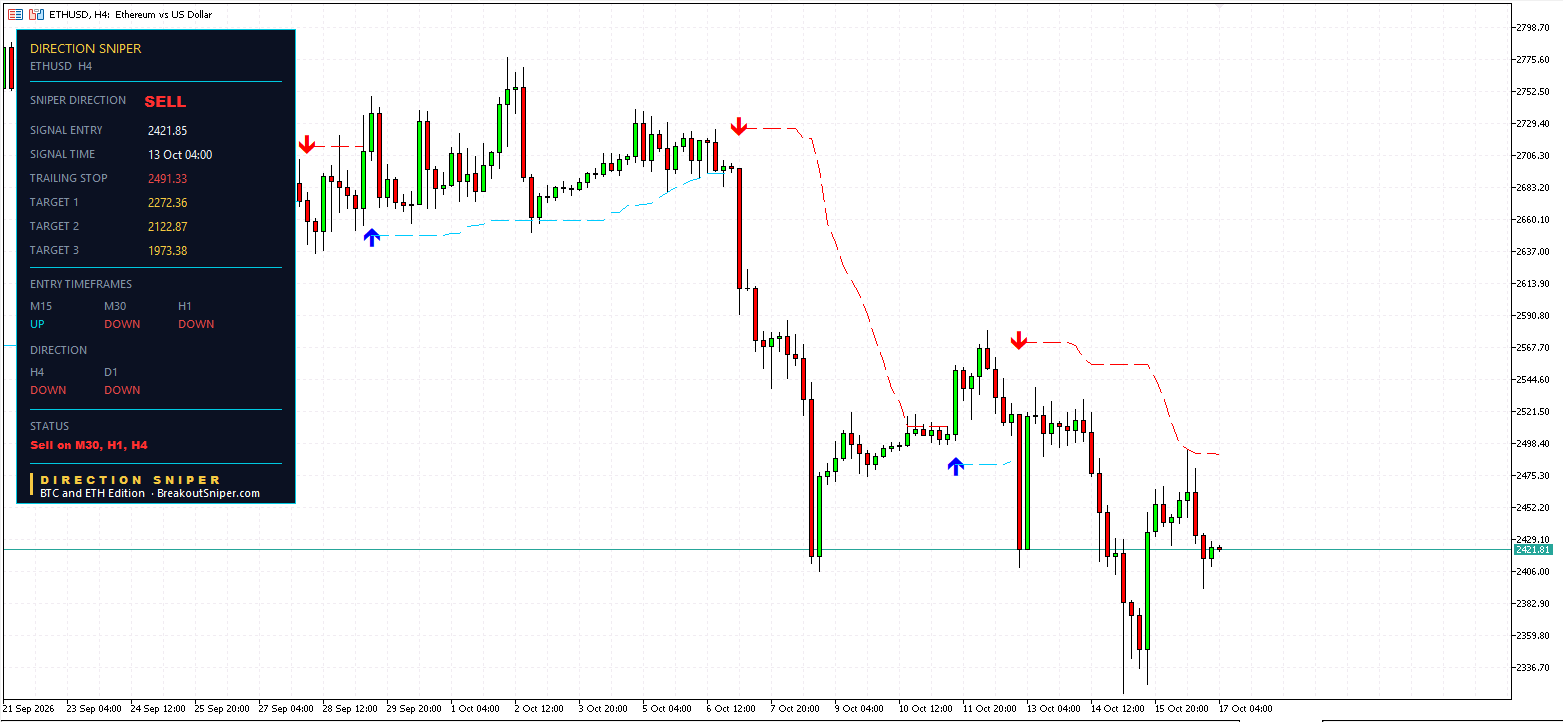
Task: Click the BreakoutSniper.com footer text
Action: (x=208, y=493)
